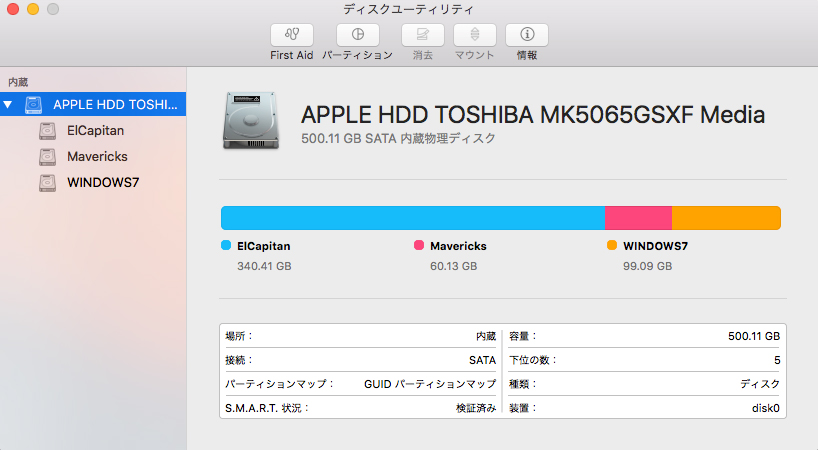
Task: Click the pink dot beside Mavericks legend
Action: [419, 245]
